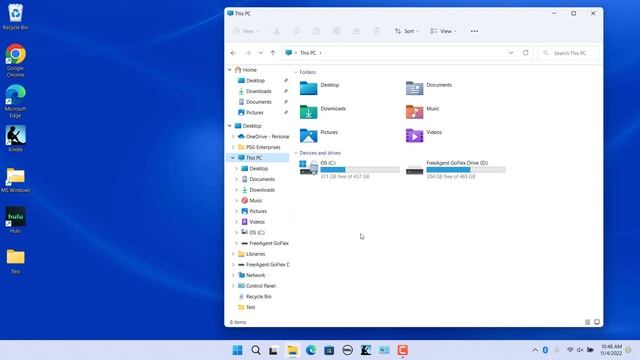The width and height of the screenshot is (640, 360).
Task: Collapse the Devices and drives group
Action: pyautogui.click(x=296, y=153)
